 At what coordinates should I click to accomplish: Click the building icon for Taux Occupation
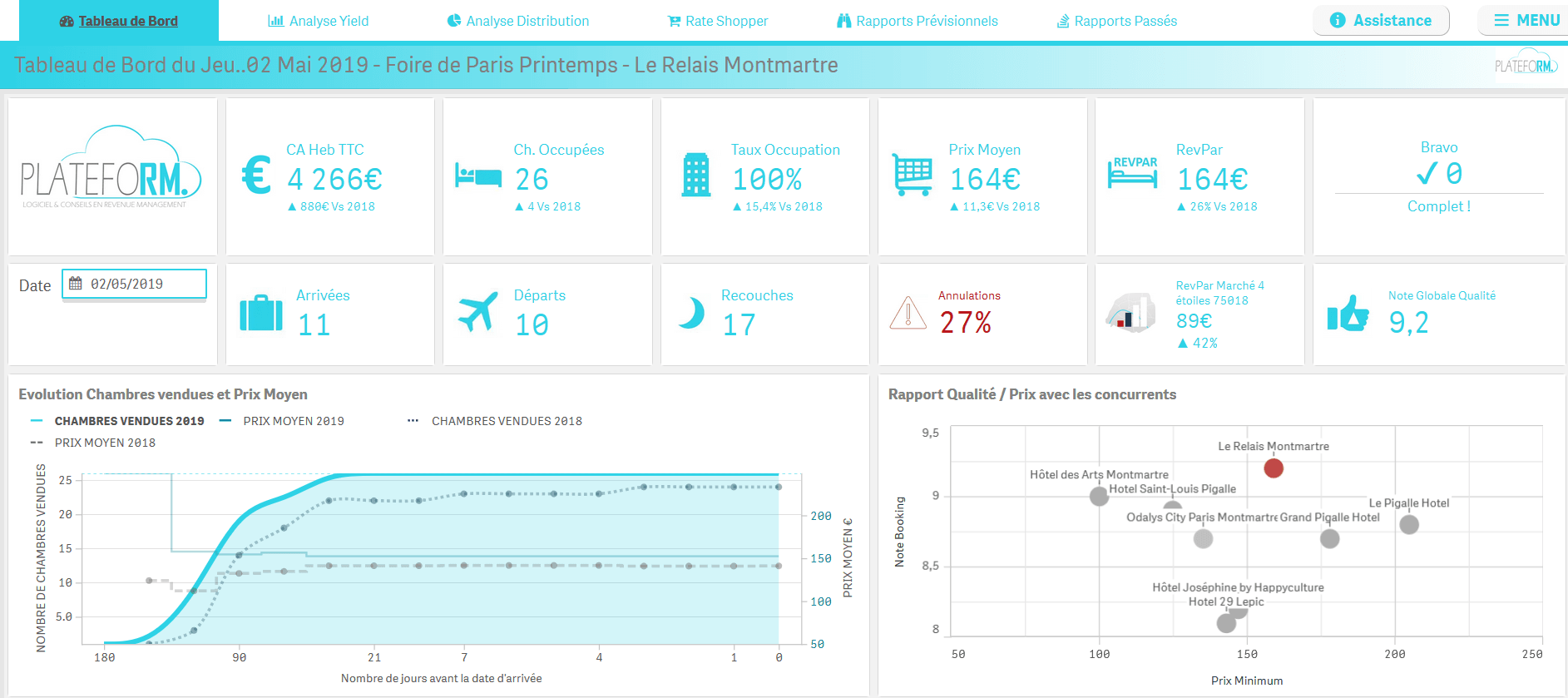pyautogui.click(x=695, y=176)
